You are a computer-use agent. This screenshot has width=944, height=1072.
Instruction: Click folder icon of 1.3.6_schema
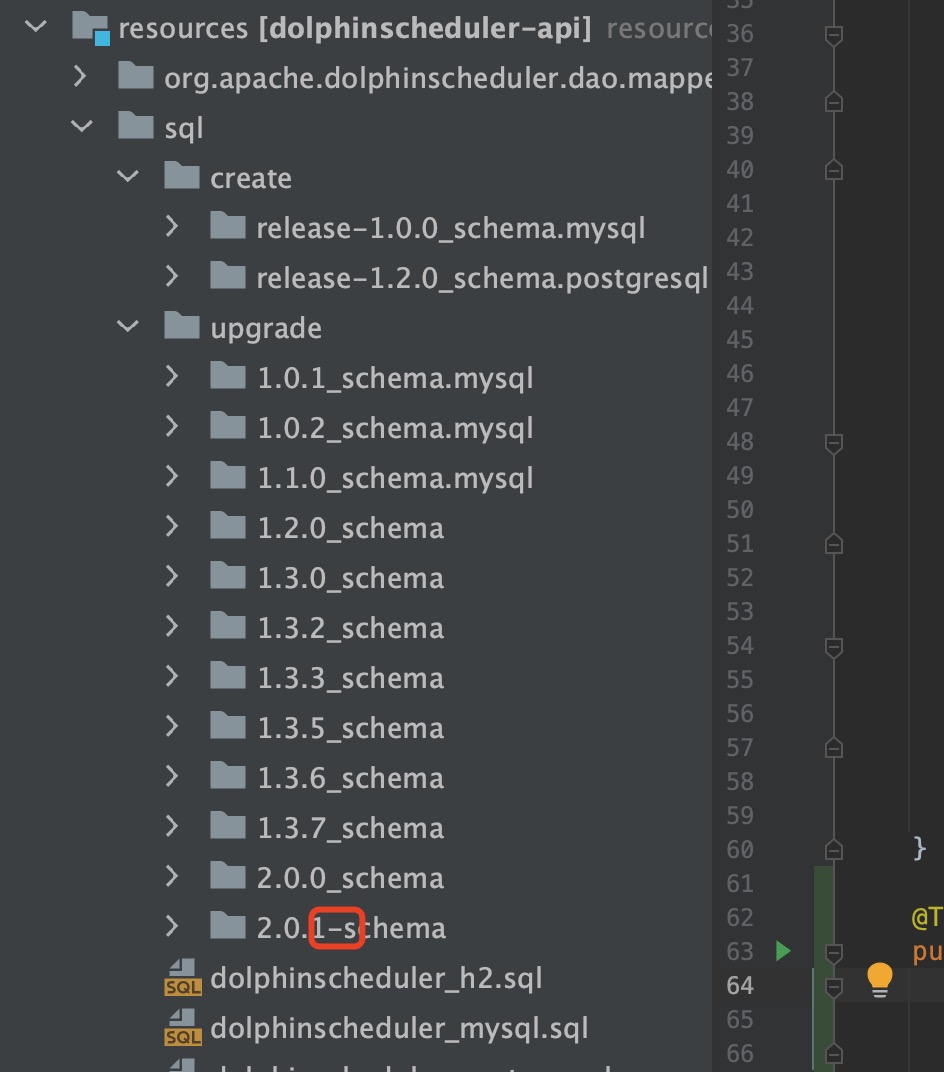click(228, 775)
